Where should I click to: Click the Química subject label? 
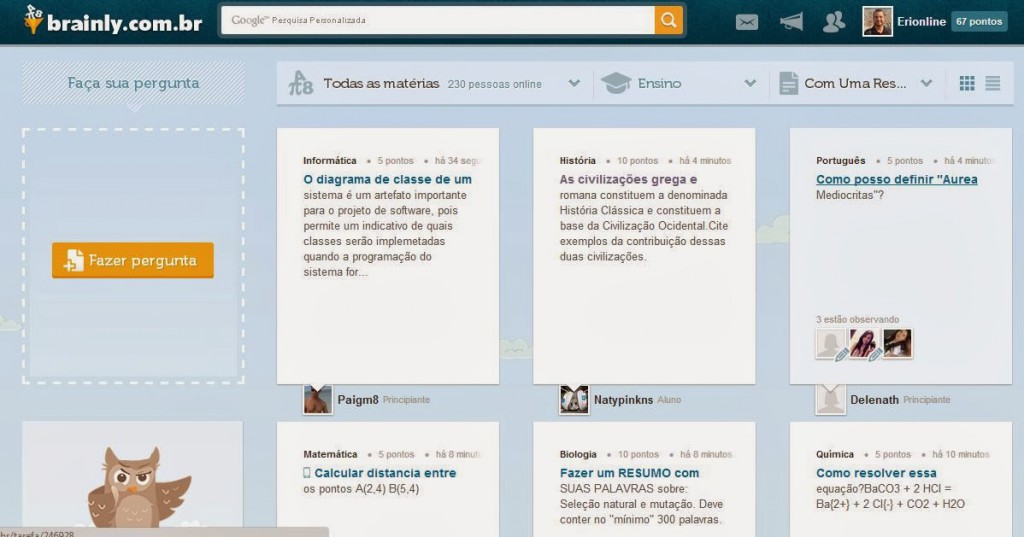point(835,454)
